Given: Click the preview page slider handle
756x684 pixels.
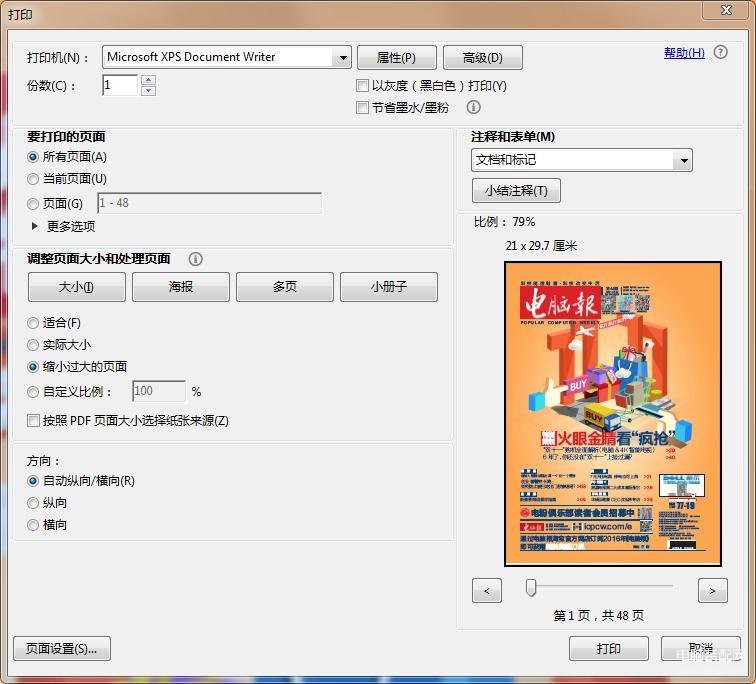Looking at the screenshot, I should tap(531, 588).
